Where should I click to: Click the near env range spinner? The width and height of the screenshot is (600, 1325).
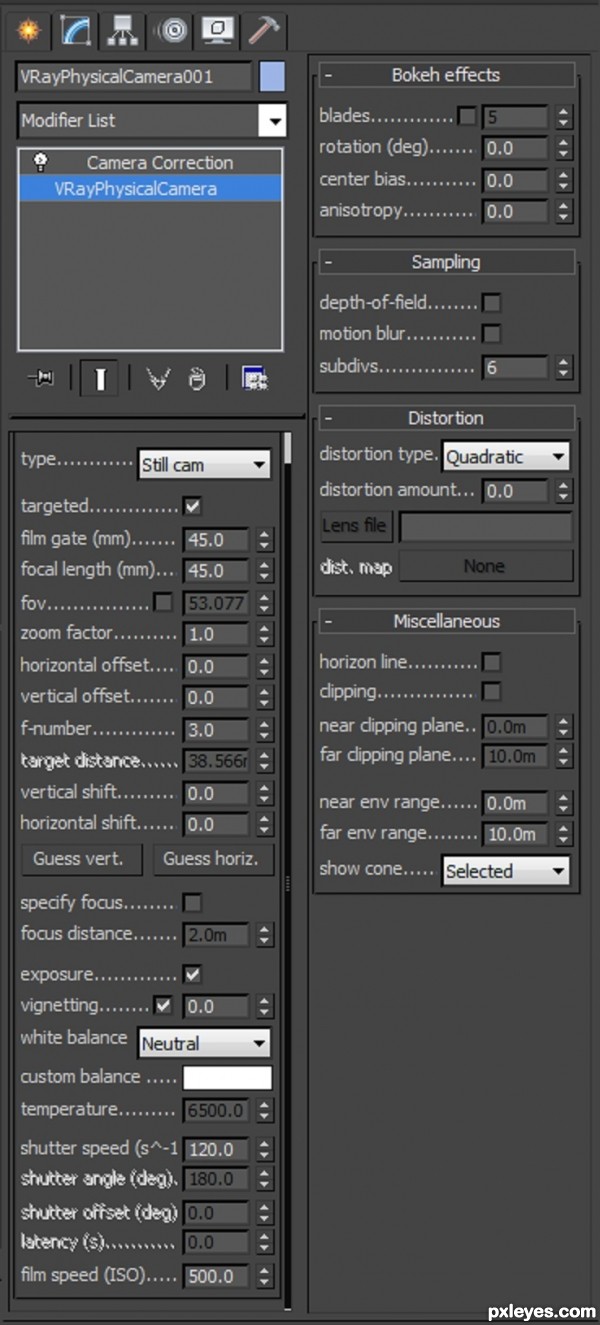pos(564,803)
